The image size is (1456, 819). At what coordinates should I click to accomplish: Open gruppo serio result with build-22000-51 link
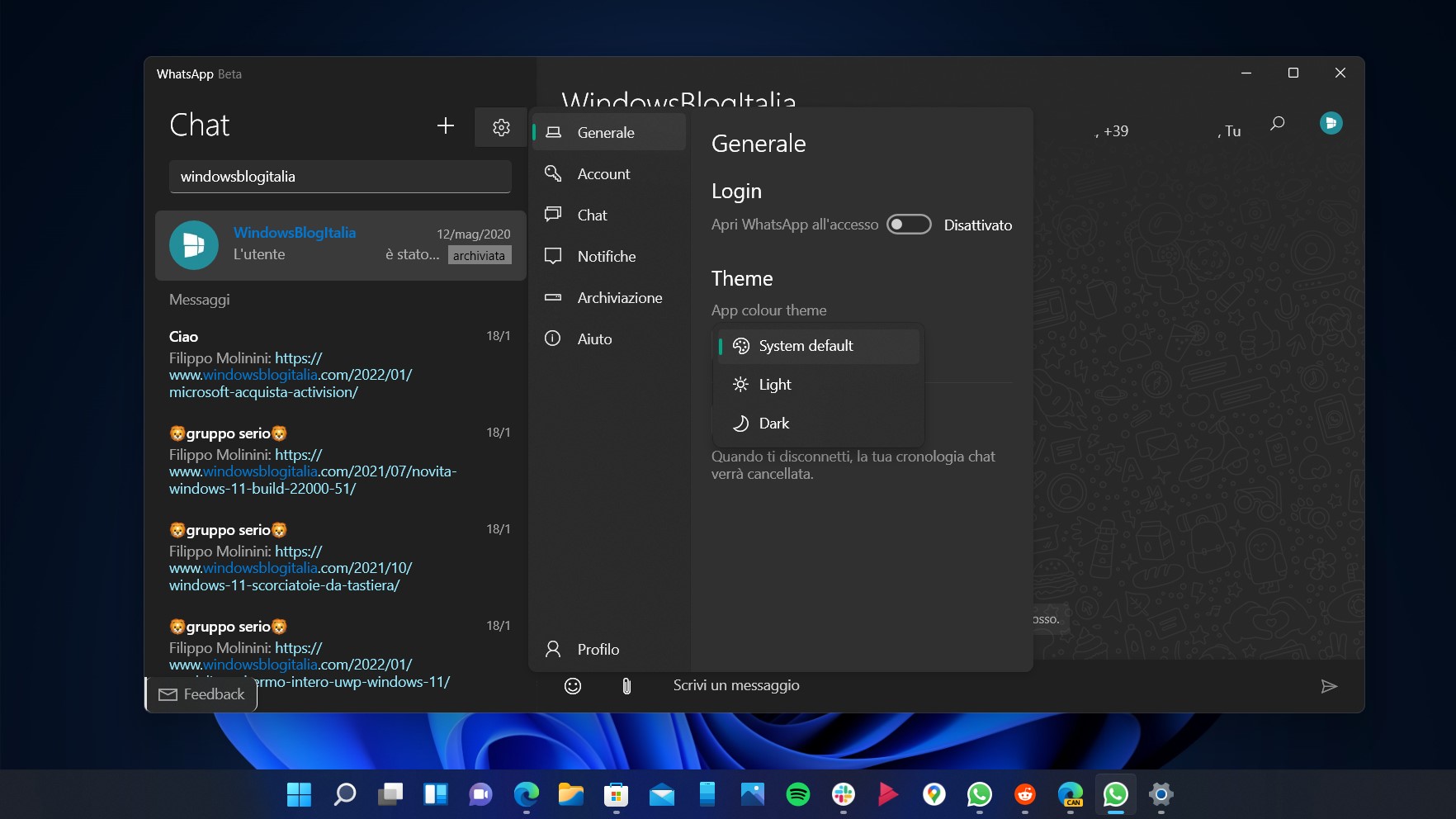[340, 461]
